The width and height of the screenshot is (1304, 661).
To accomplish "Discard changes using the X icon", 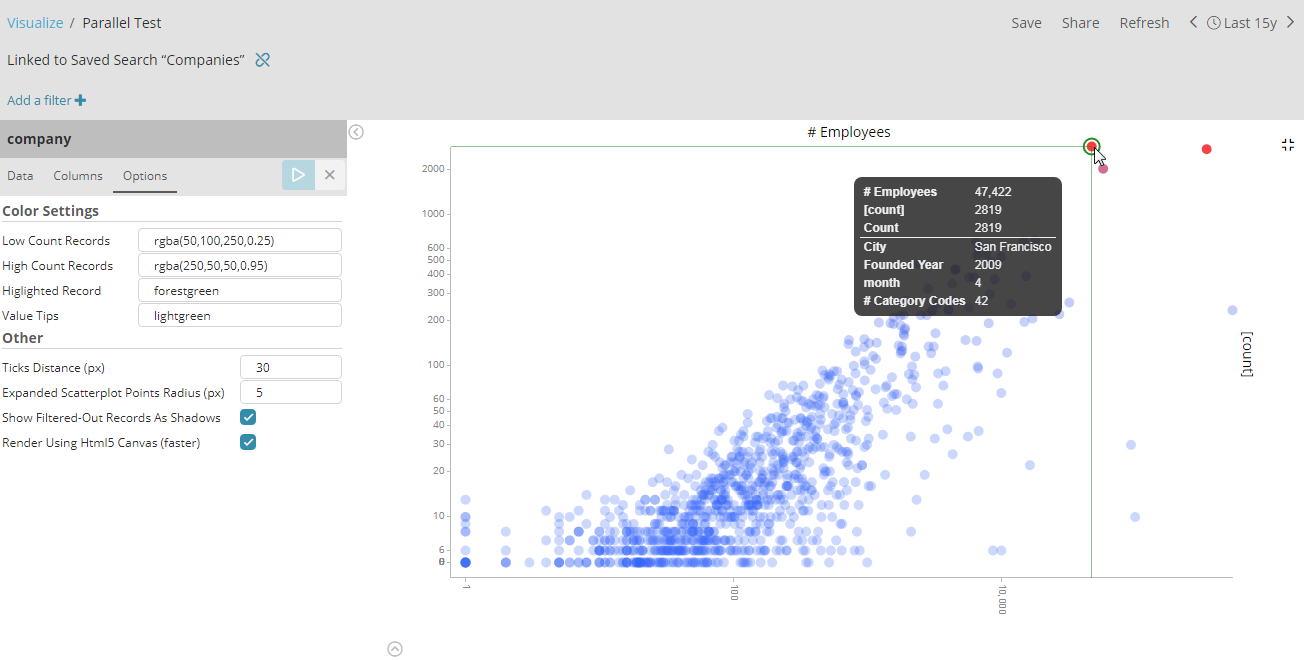I will point(329,174).
